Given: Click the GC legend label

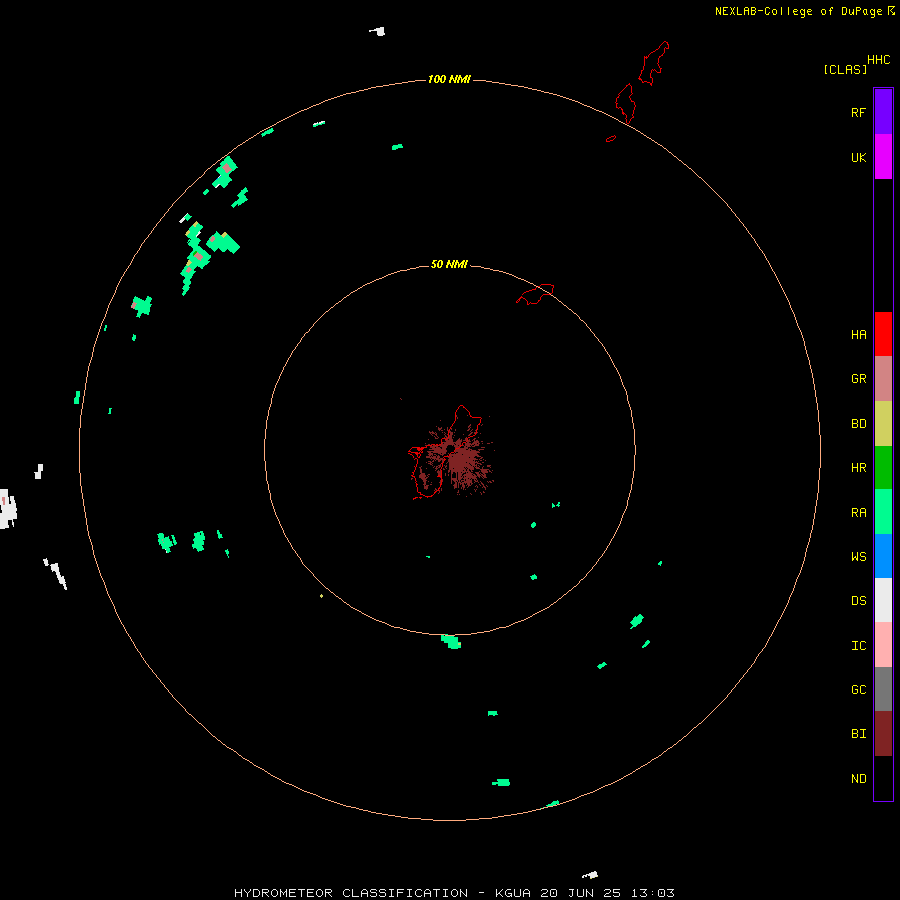Looking at the screenshot, I should tap(858, 689).
